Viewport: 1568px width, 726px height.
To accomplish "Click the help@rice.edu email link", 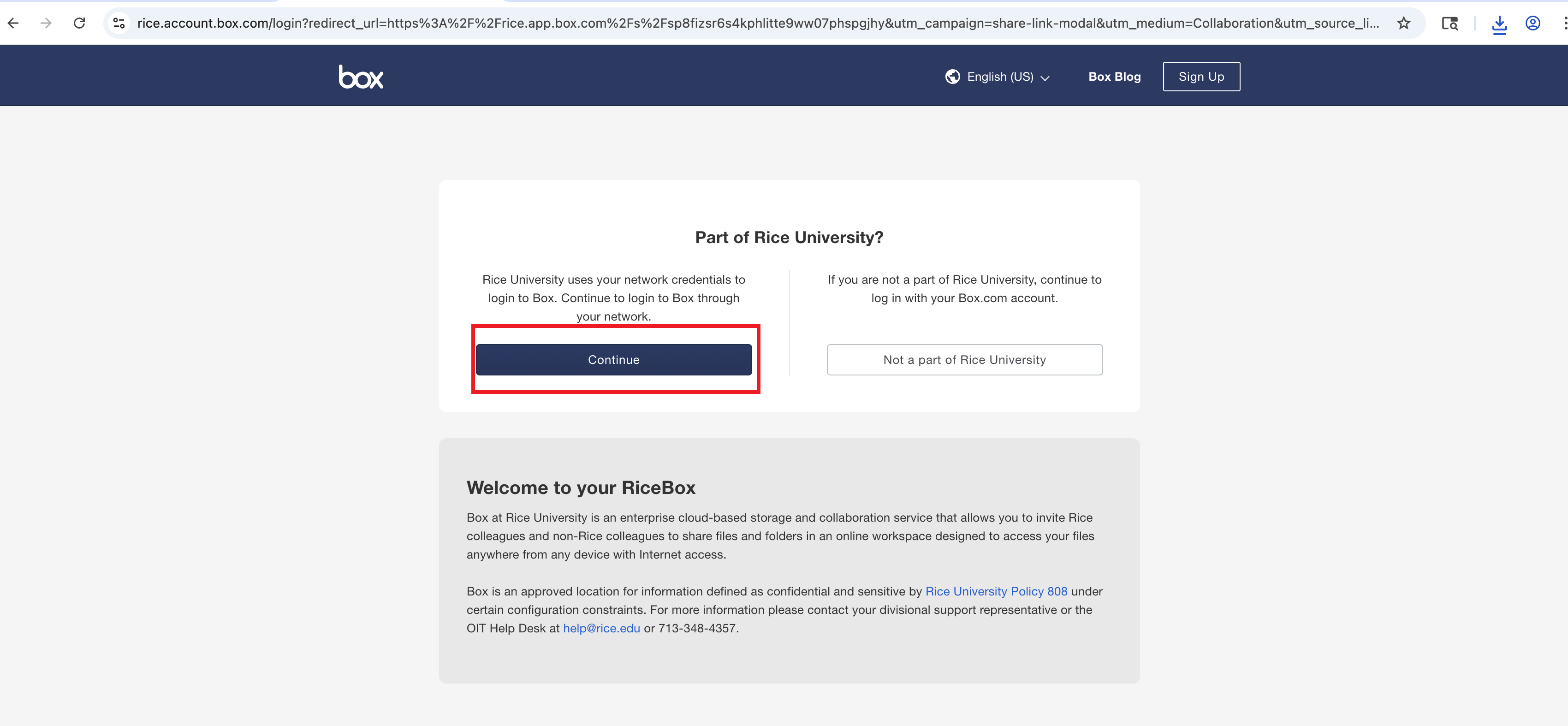I will (x=601, y=628).
